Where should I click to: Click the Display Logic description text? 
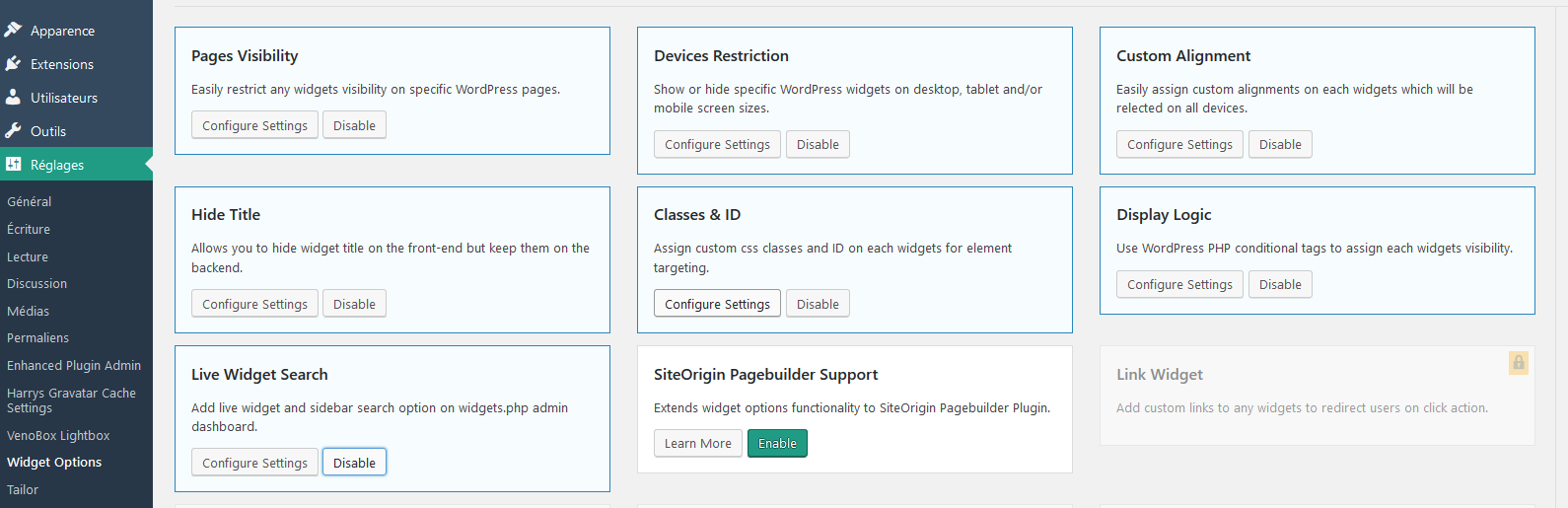pos(1315,248)
